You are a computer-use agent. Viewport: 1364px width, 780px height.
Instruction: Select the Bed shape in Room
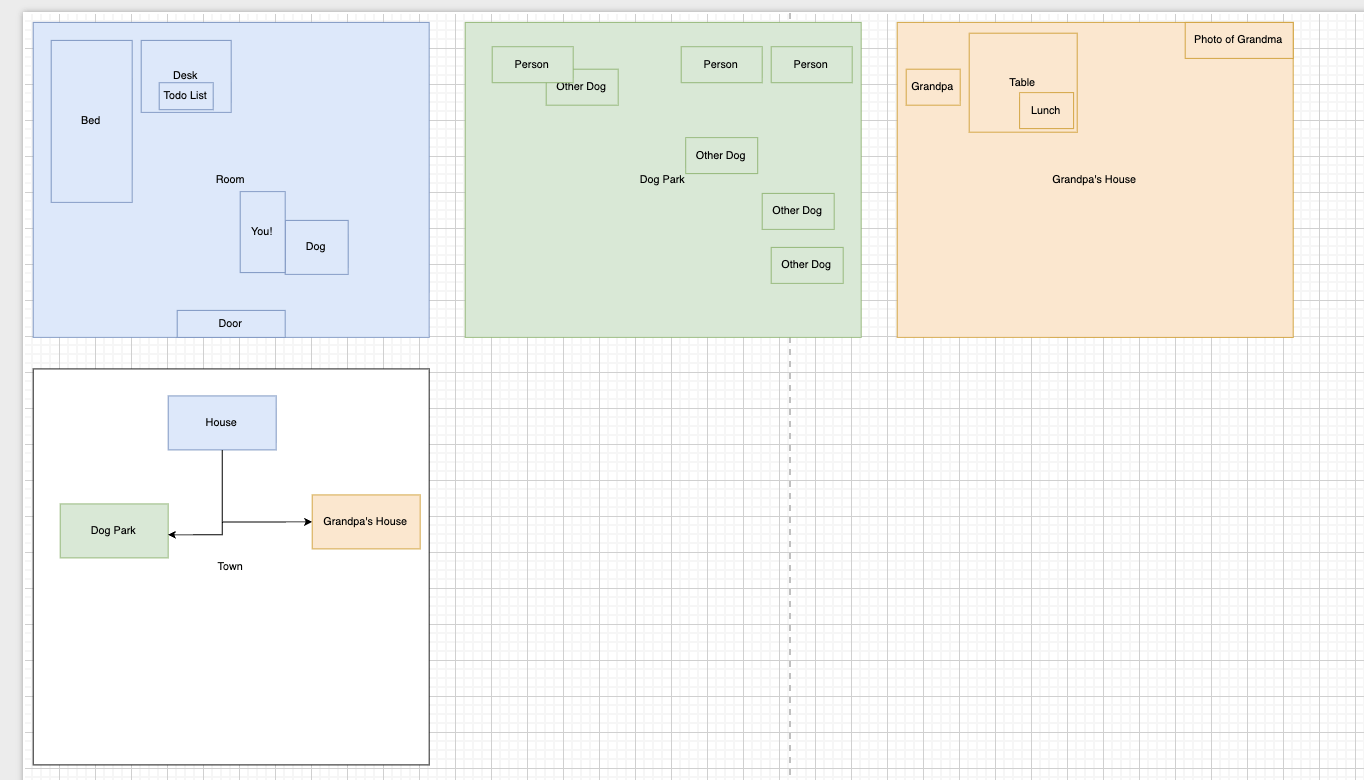coord(91,121)
